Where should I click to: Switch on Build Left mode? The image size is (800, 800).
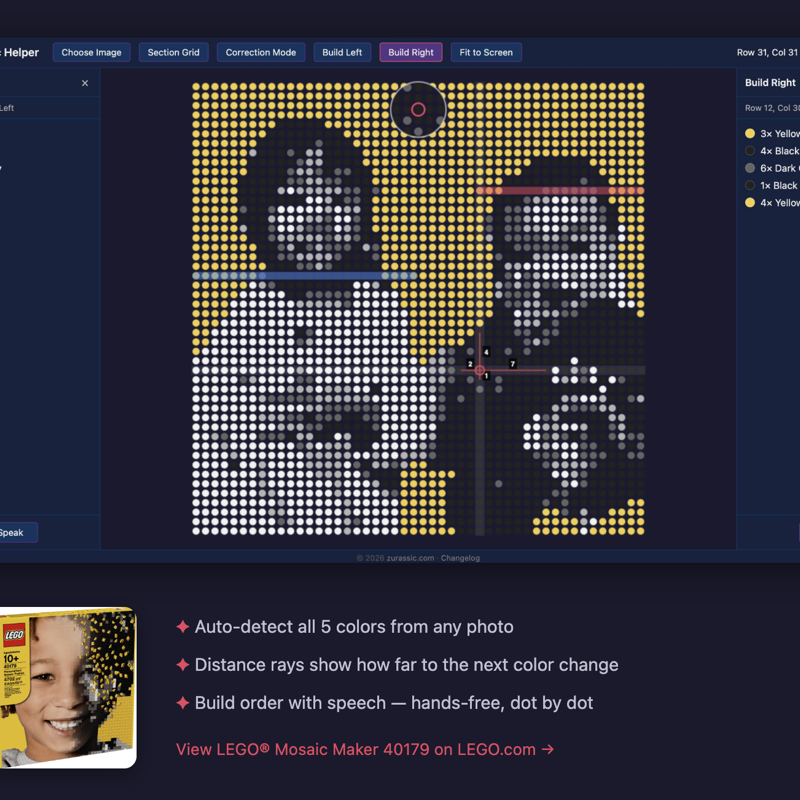point(342,52)
